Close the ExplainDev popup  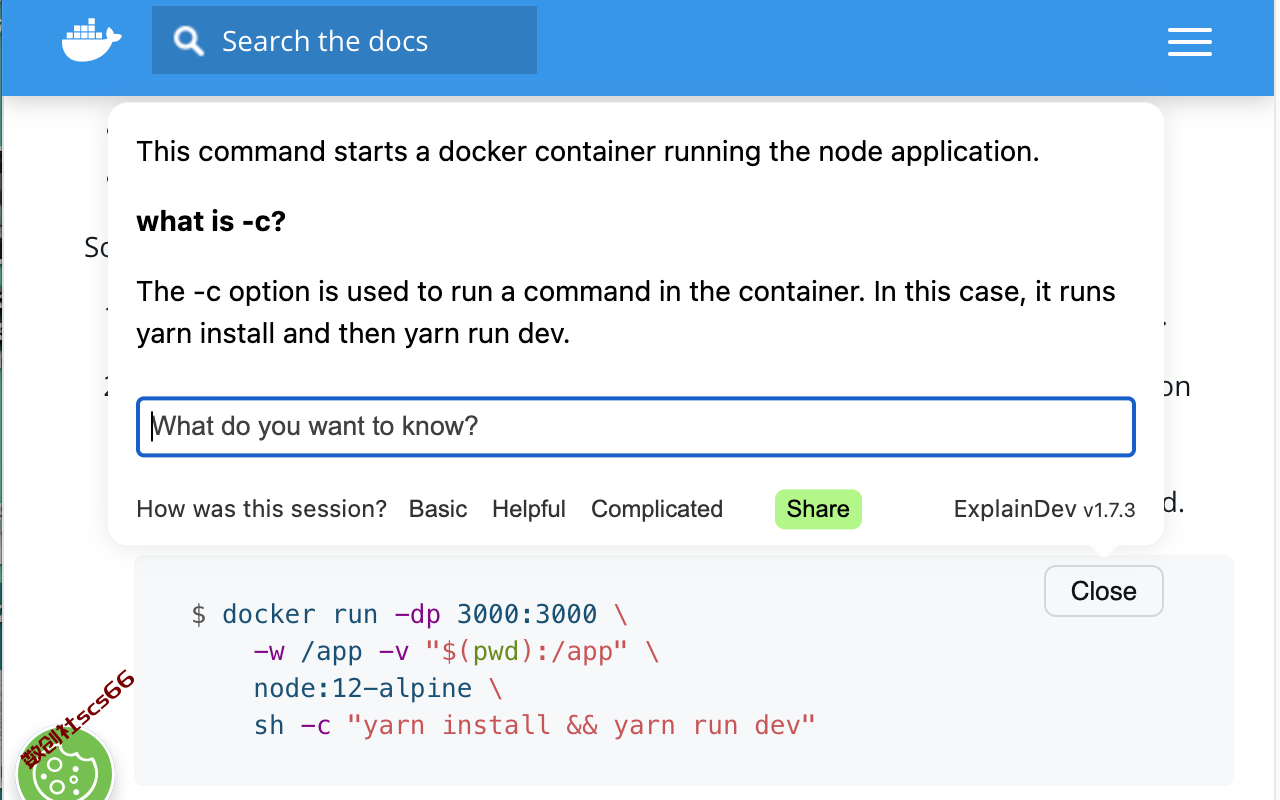pos(1104,591)
